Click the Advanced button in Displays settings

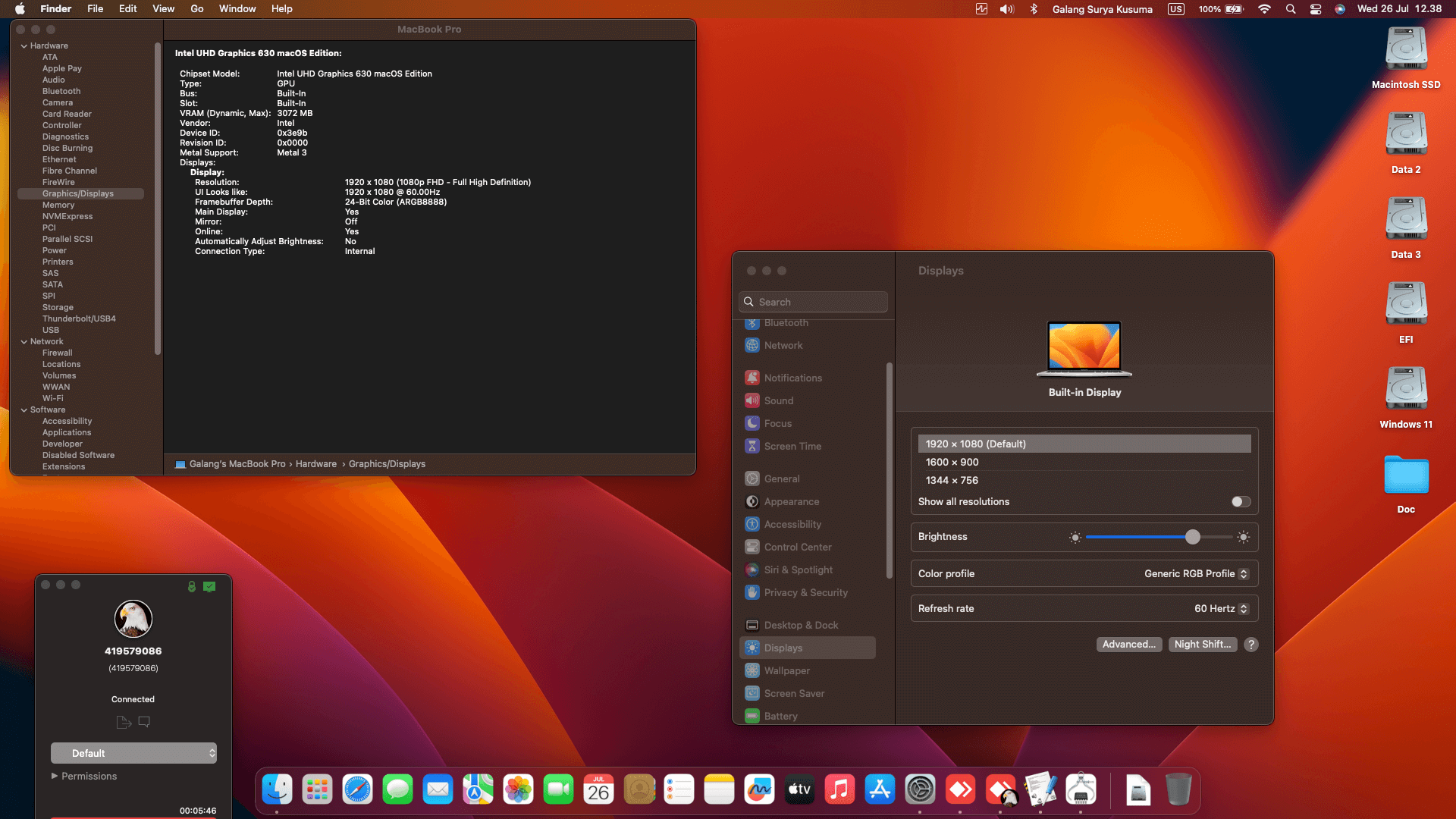click(1129, 644)
